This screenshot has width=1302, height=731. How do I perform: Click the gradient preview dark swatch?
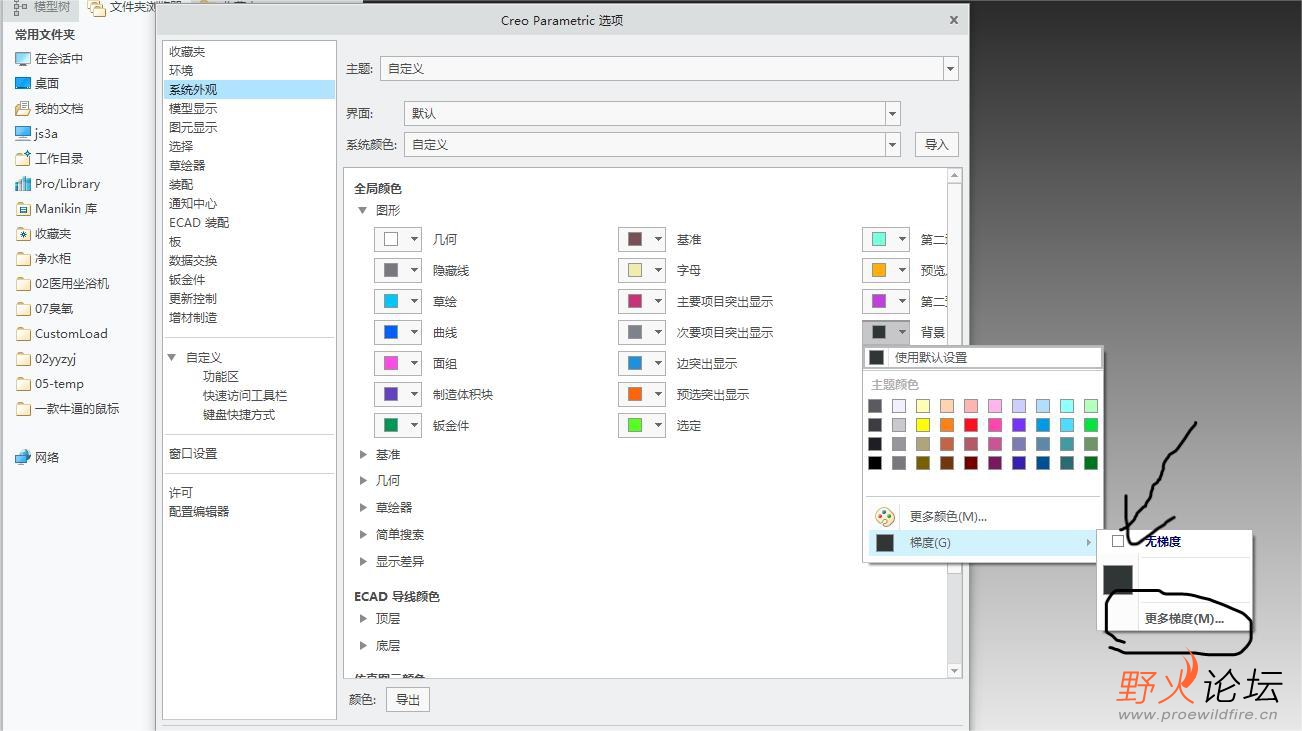(x=1118, y=579)
